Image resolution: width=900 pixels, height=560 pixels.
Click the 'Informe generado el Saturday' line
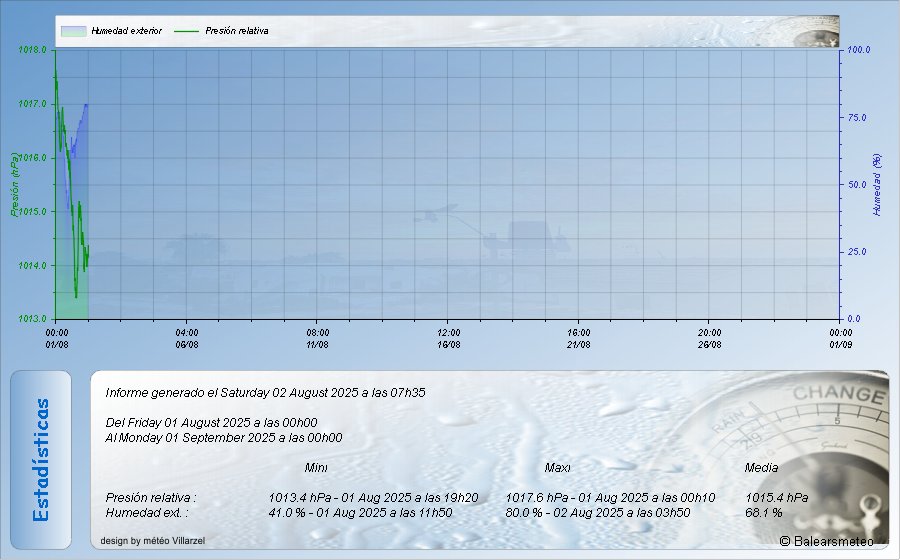(265, 393)
